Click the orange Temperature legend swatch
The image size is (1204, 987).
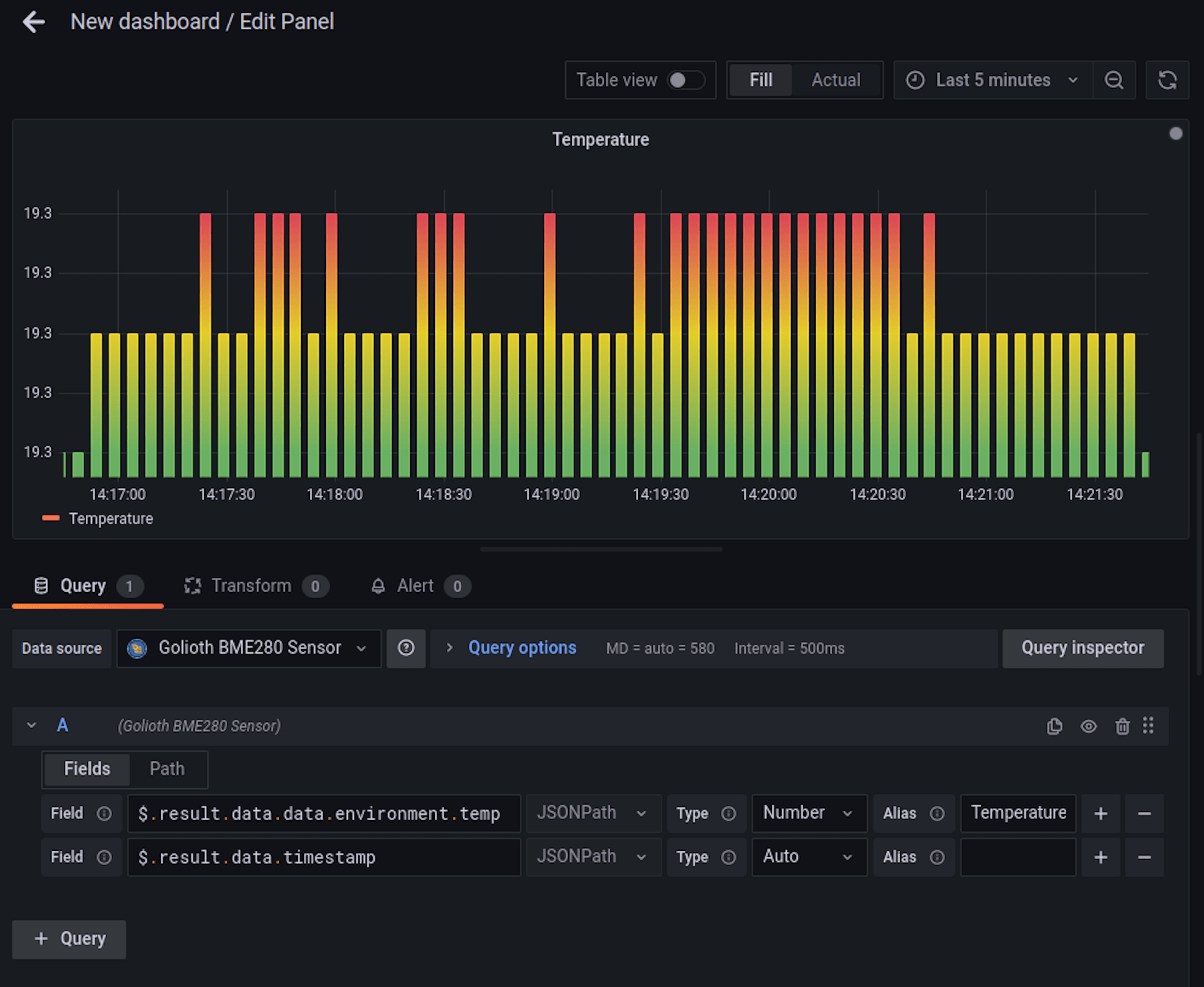tap(50, 518)
